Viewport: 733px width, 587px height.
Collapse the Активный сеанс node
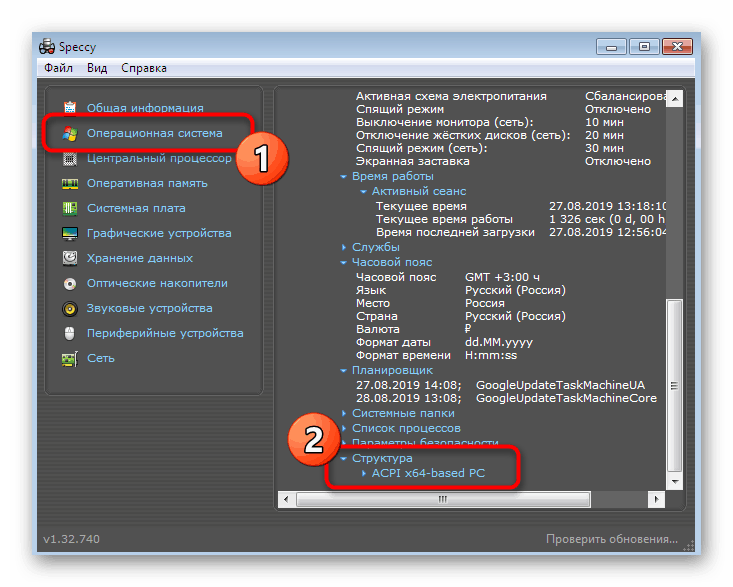coord(363,192)
